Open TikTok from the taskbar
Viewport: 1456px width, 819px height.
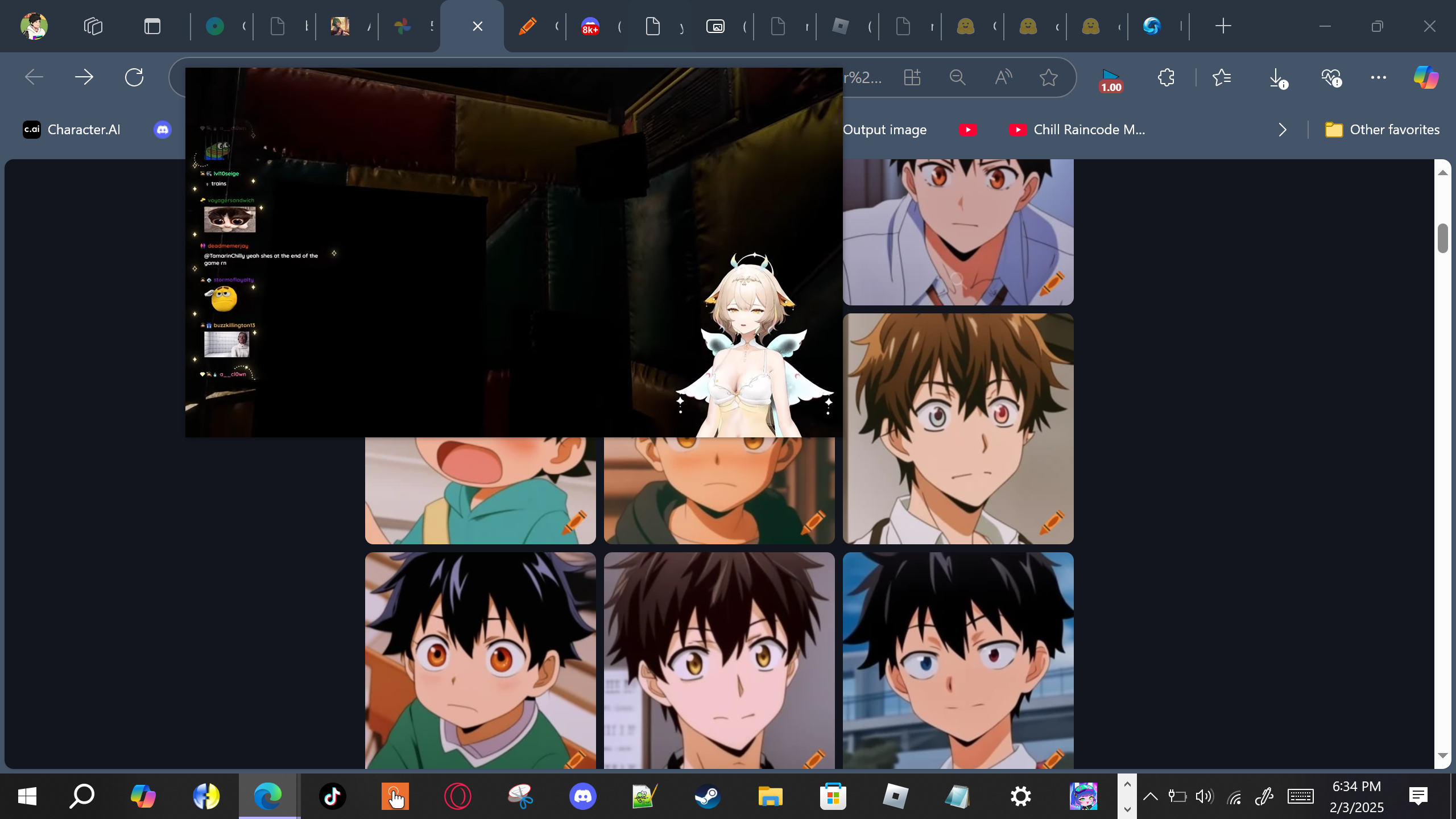[x=333, y=796]
